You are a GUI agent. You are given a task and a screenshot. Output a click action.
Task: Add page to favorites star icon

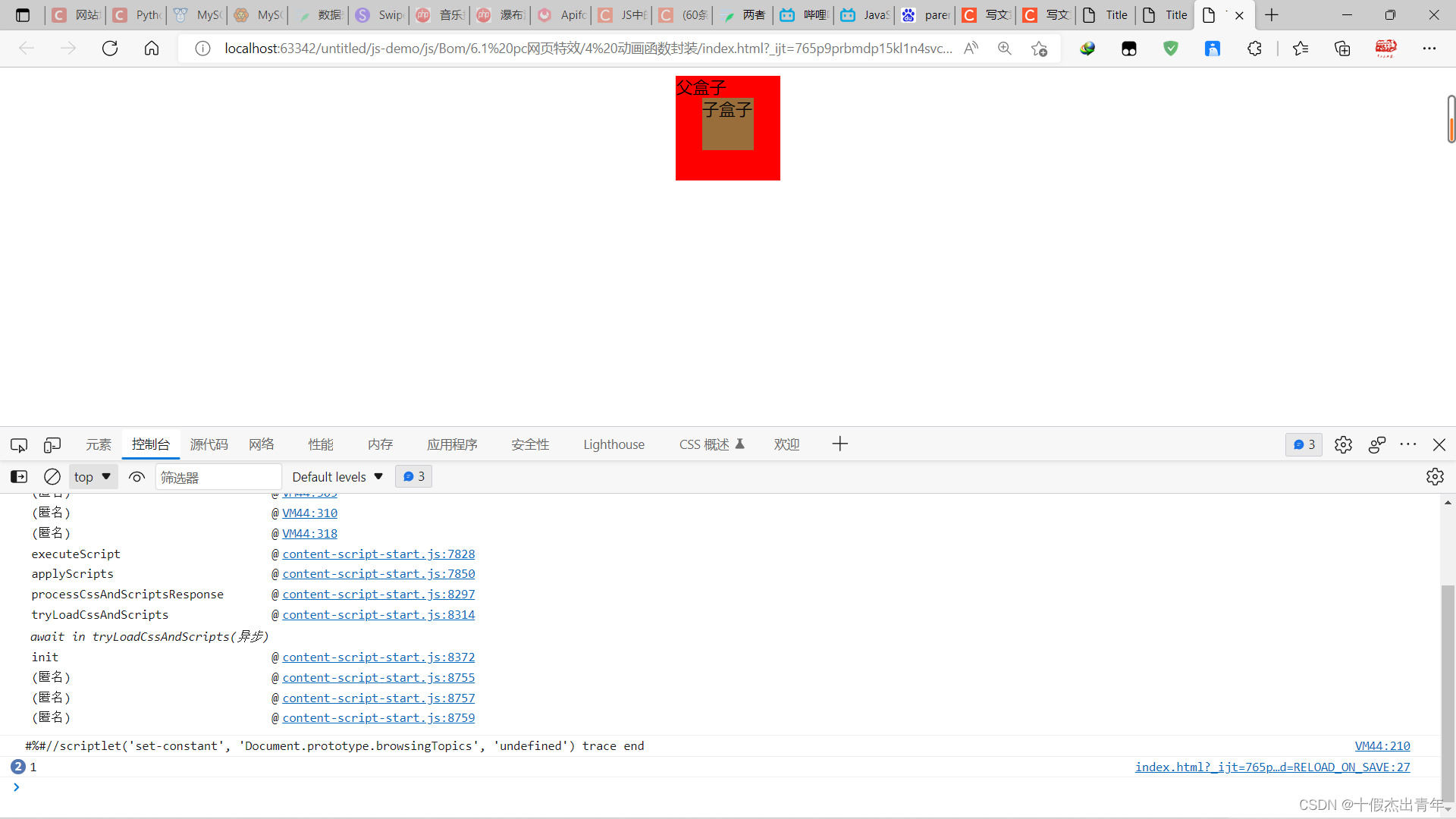[1039, 49]
